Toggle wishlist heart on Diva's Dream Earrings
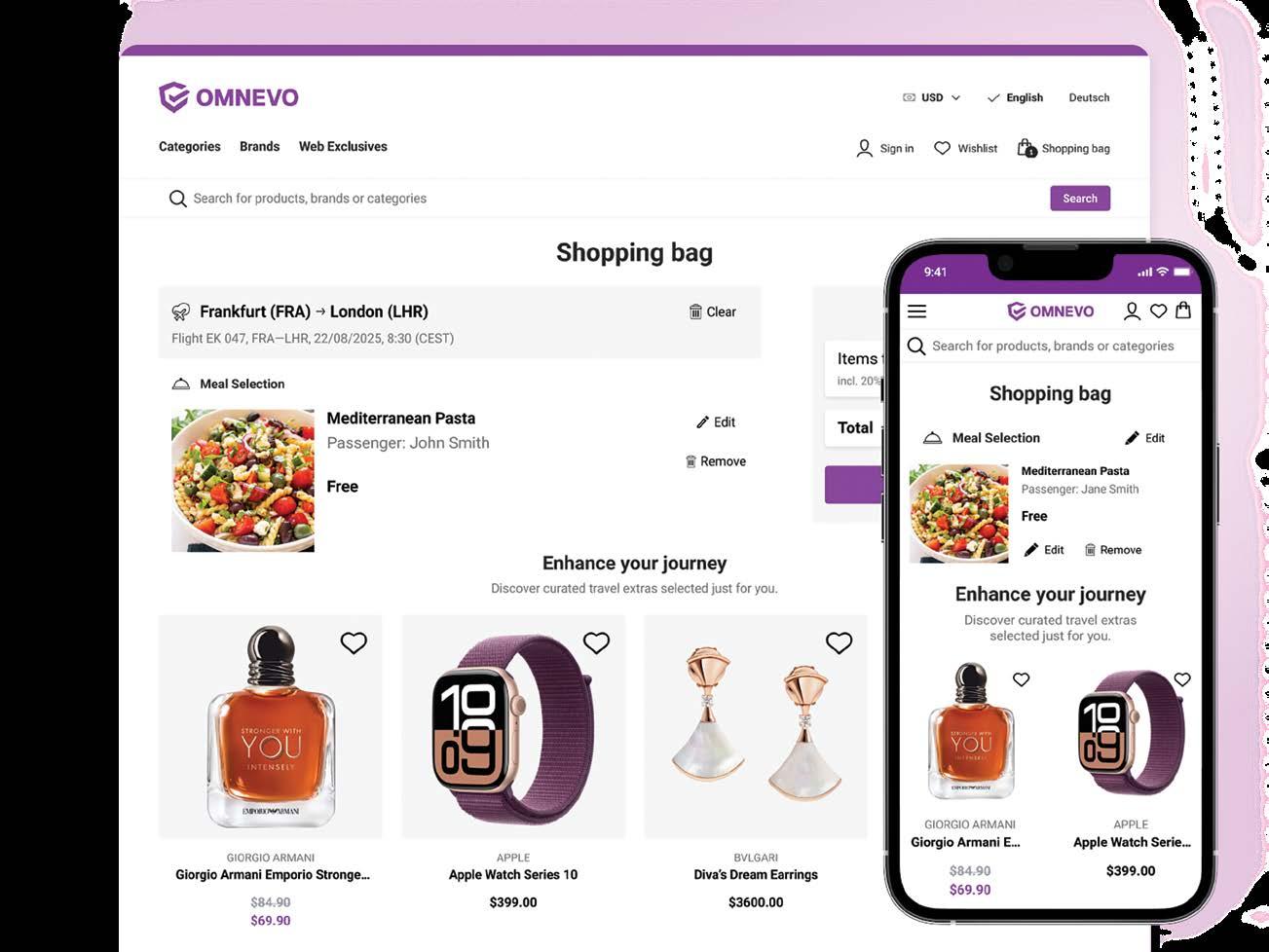 pos(839,642)
